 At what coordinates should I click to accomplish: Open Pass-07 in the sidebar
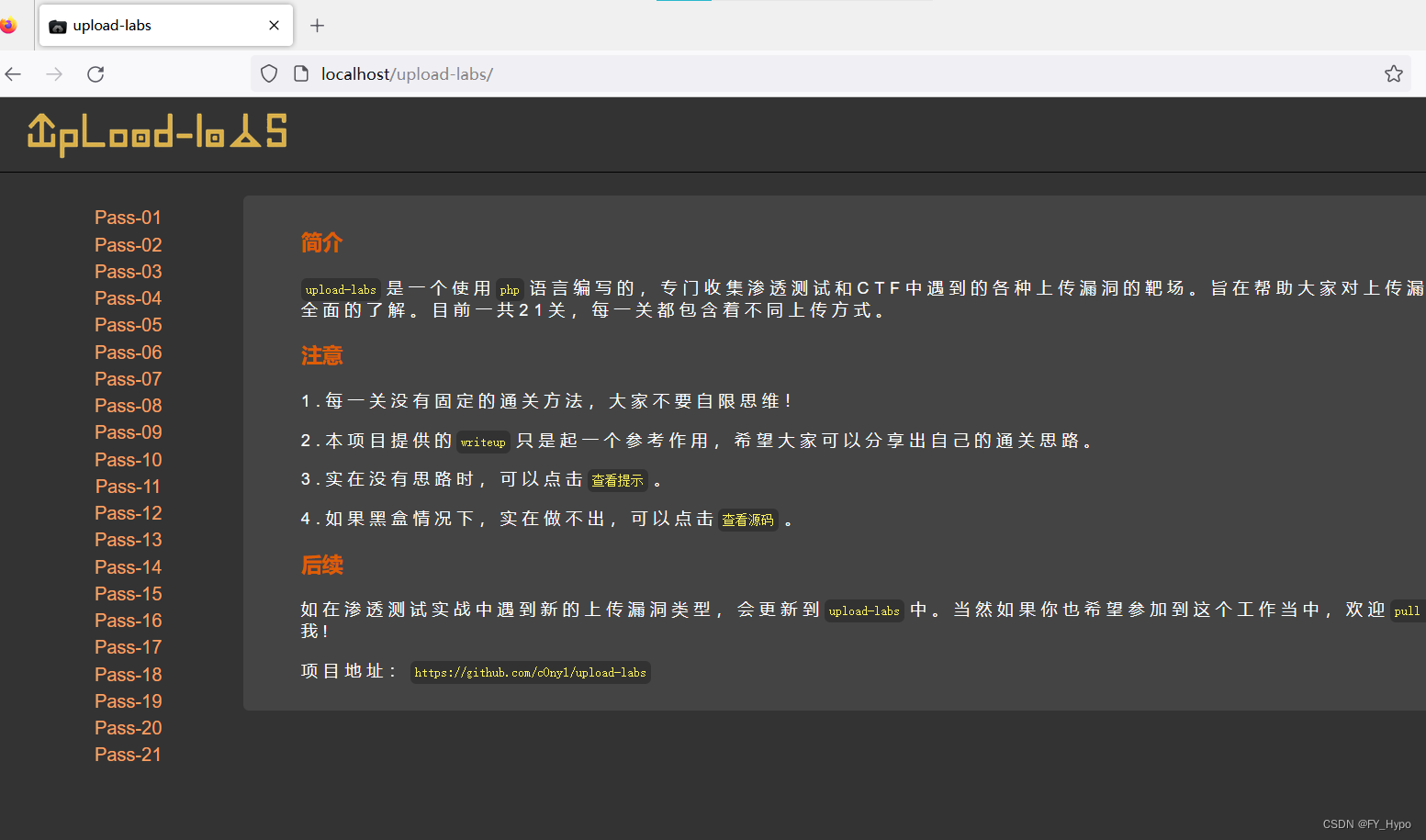128,379
